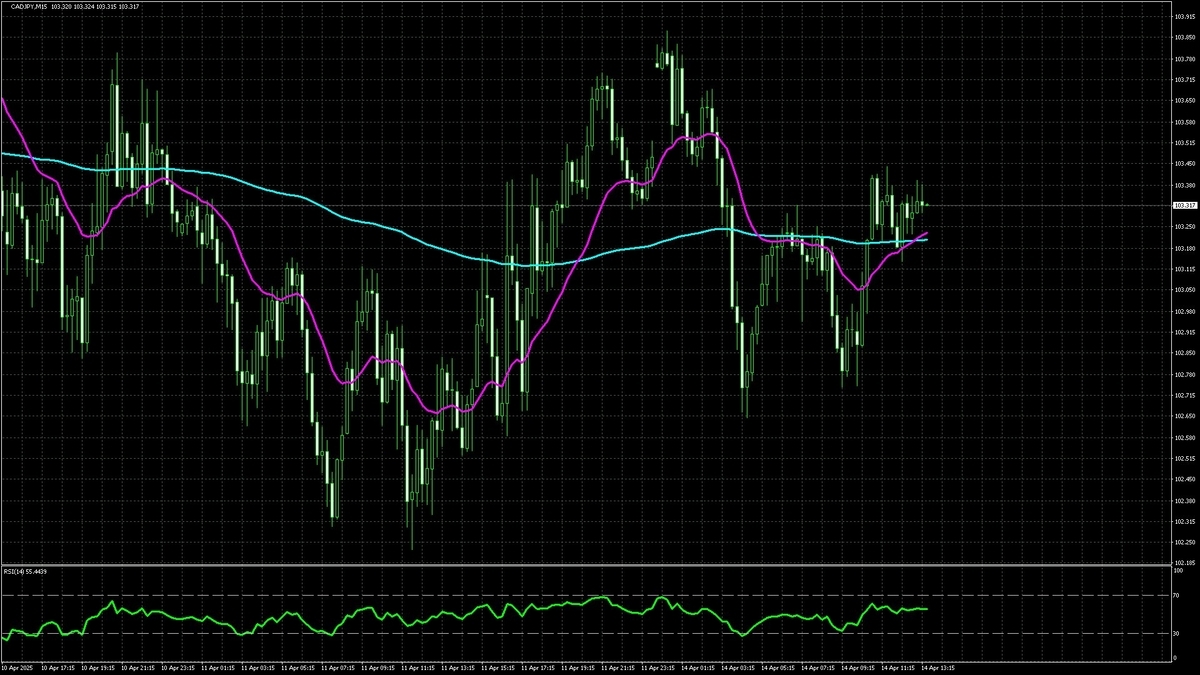The height and width of the screenshot is (675, 1200).
Task: Click the 103.180 price axis label
Action: (1184, 248)
